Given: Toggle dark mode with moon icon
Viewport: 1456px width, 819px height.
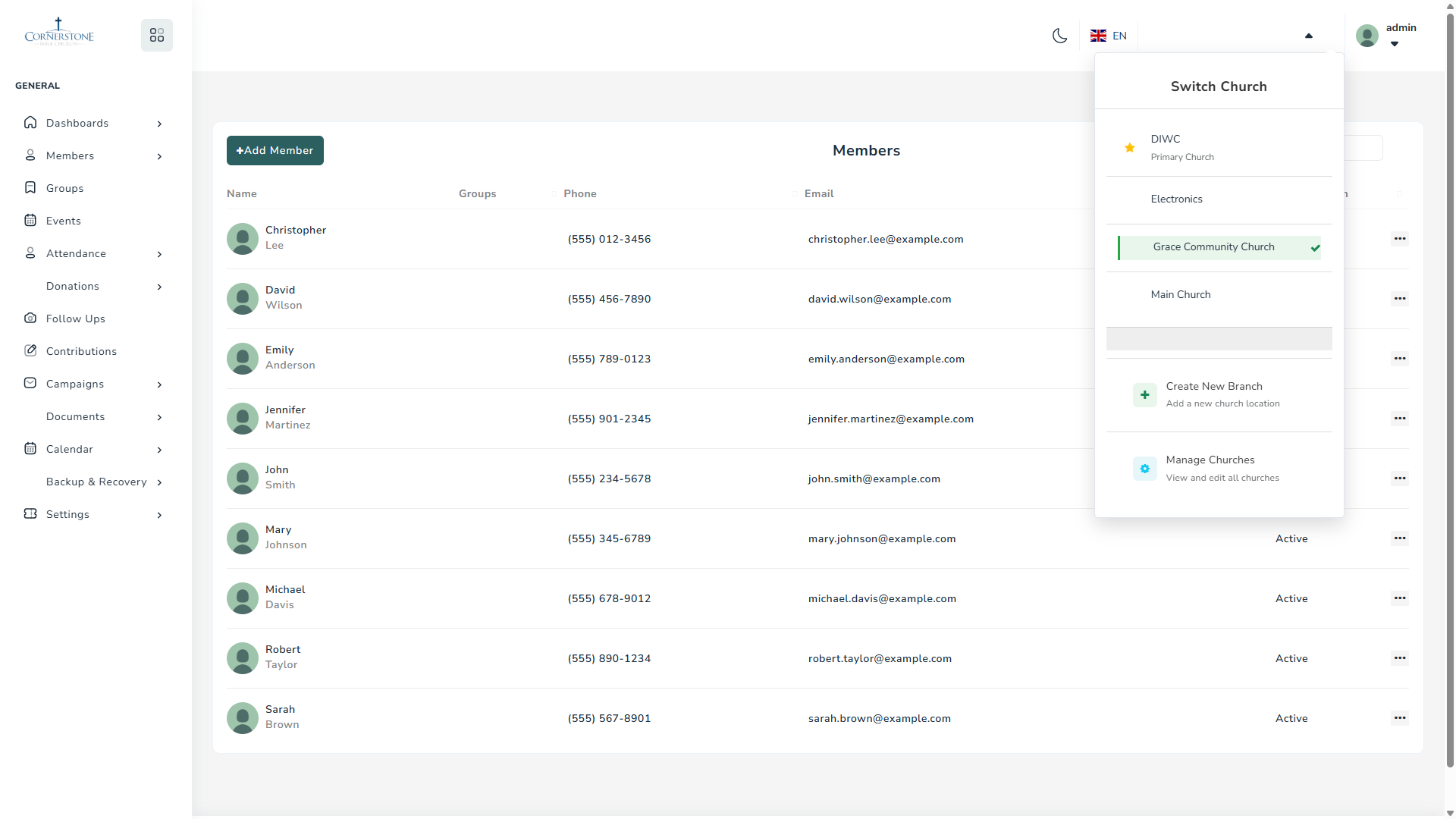Looking at the screenshot, I should 1059,36.
